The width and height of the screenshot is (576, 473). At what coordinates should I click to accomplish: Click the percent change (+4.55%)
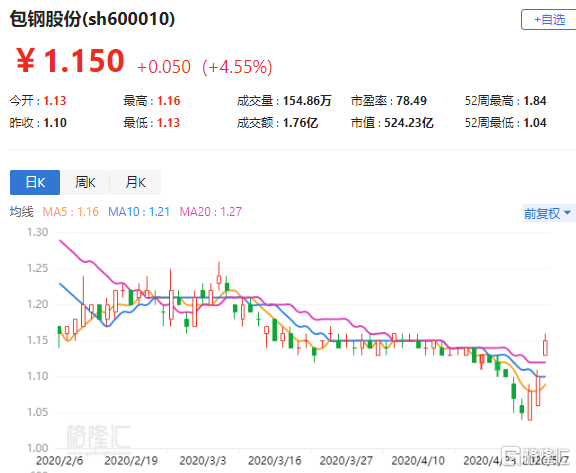[237, 67]
